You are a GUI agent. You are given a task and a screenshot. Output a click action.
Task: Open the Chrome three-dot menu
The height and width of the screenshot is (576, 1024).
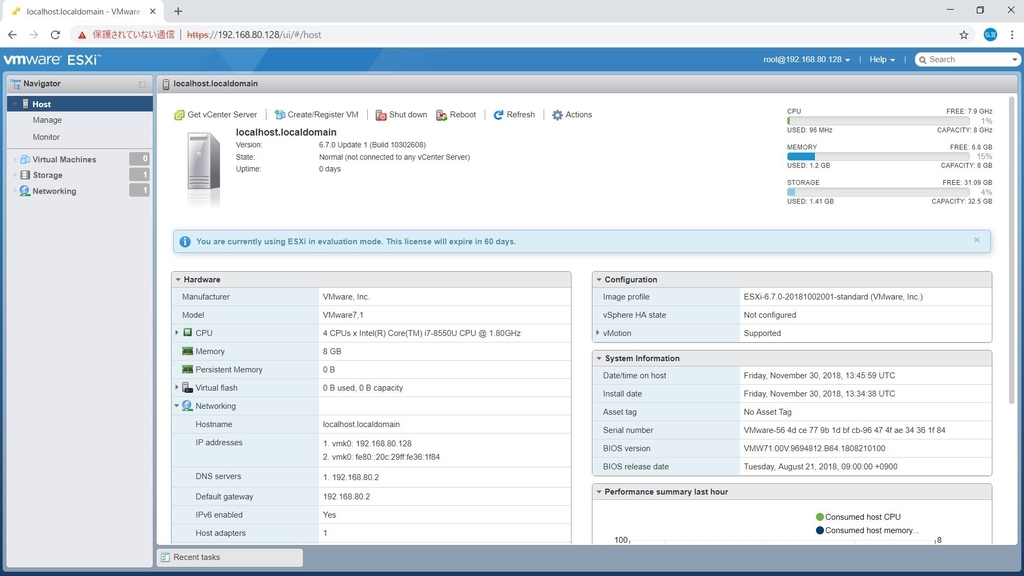[1012, 35]
